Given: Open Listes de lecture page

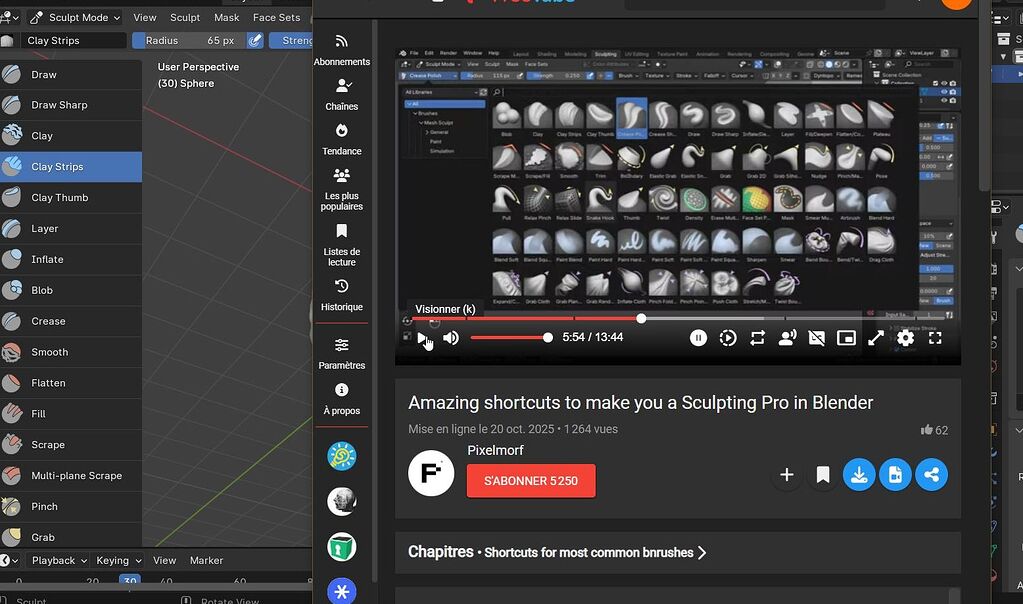Looking at the screenshot, I should (341, 245).
